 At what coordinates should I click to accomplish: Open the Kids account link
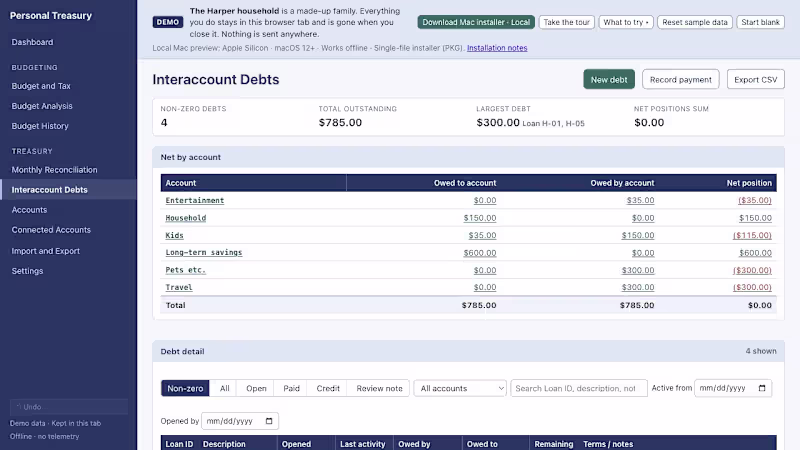[174, 235]
